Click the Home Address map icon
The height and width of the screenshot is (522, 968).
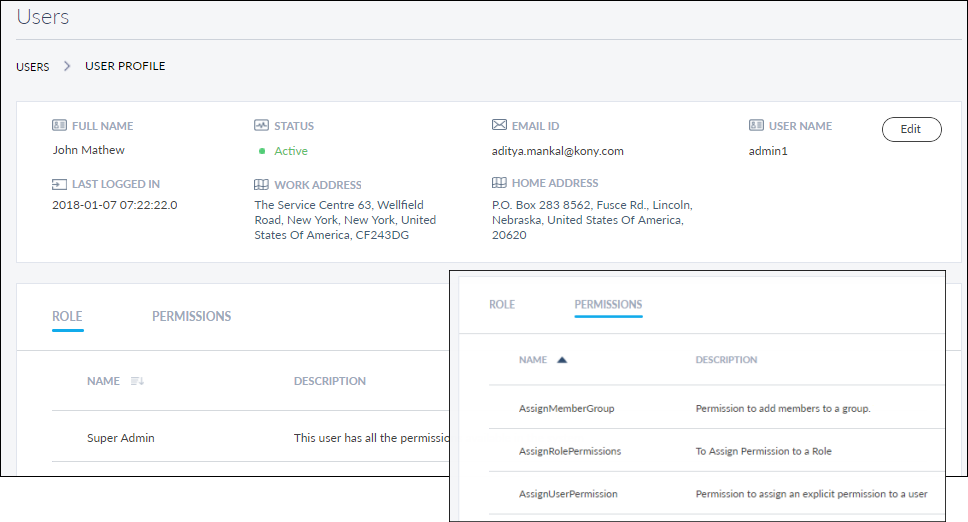[499, 184]
